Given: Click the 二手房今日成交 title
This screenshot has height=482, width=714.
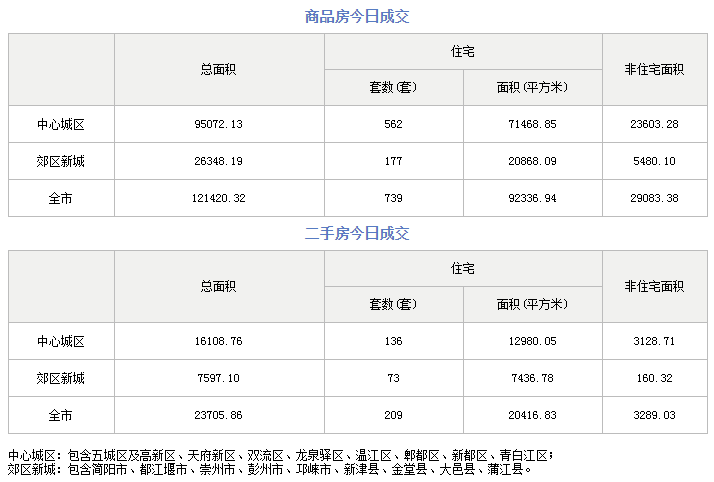Looking at the screenshot, I should 357,233.
